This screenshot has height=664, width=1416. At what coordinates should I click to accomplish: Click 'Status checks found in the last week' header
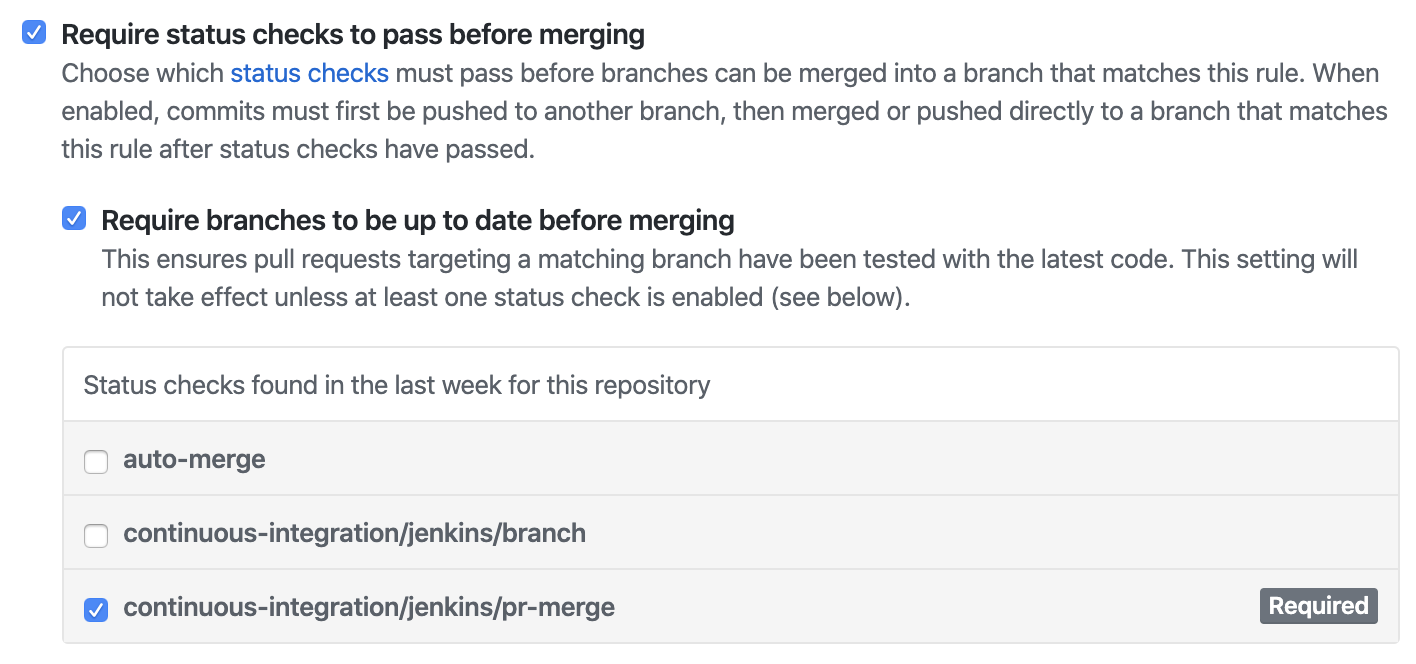pyautogui.click(x=396, y=385)
